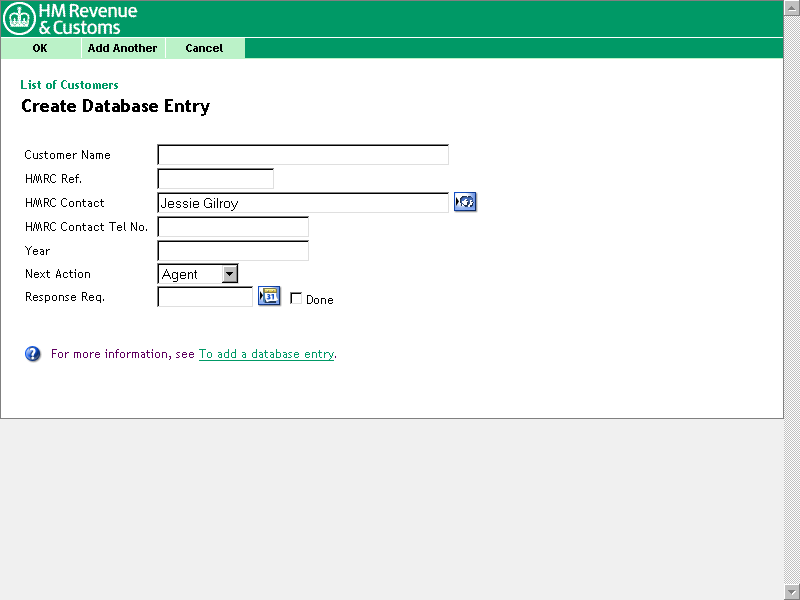Click the scrollbar down arrow
Image resolution: width=800 pixels, height=600 pixels.
click(x=792, y=592)
